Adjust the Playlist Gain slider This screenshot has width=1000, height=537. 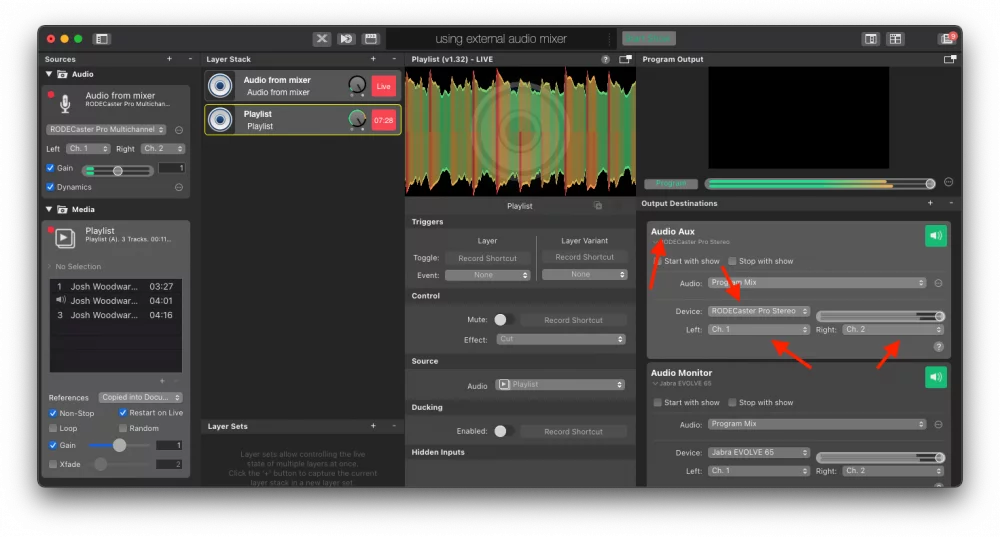119,445
